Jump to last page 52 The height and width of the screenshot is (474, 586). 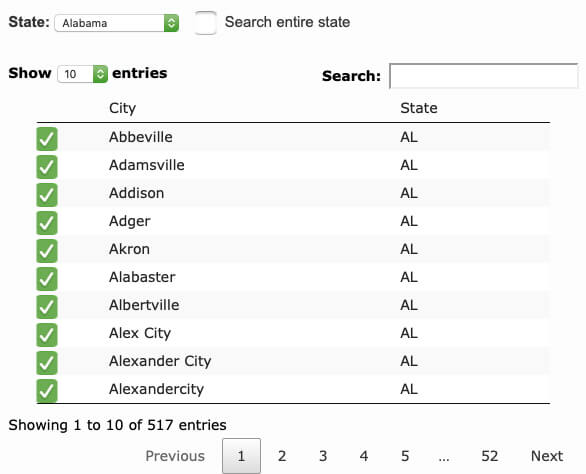tap(490, 456)
